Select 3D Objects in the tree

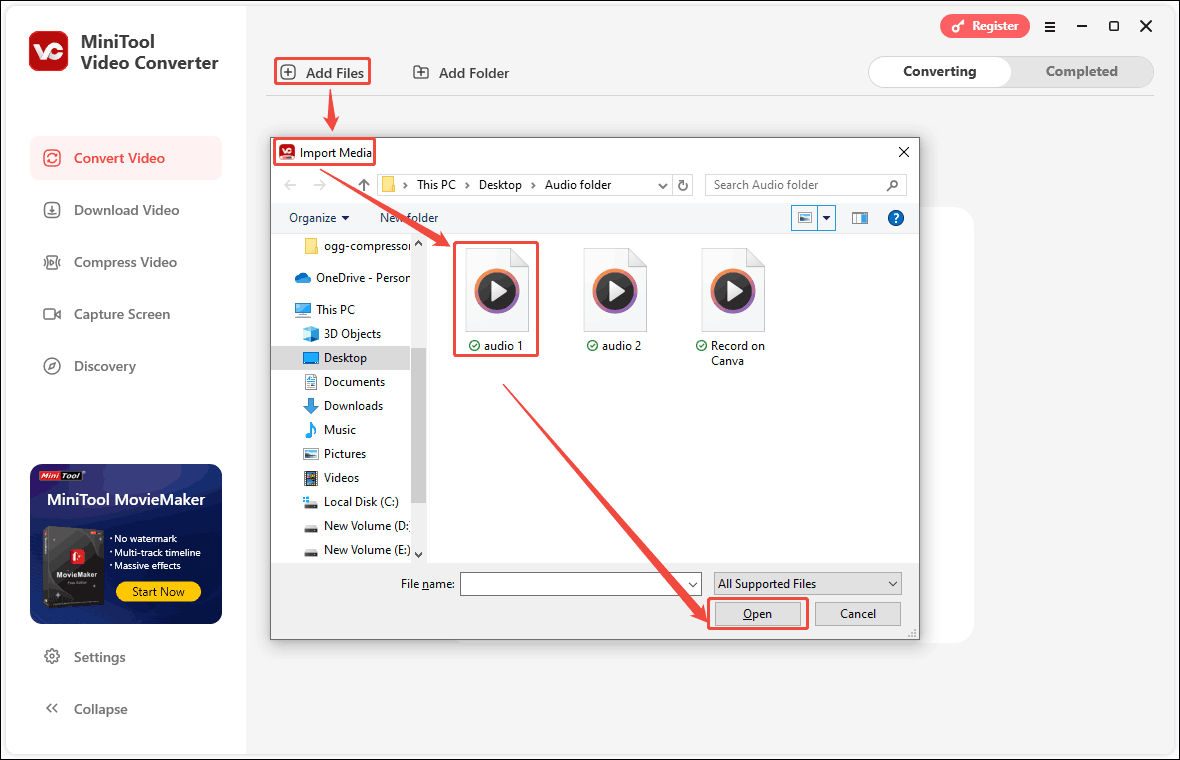(342, 333)
